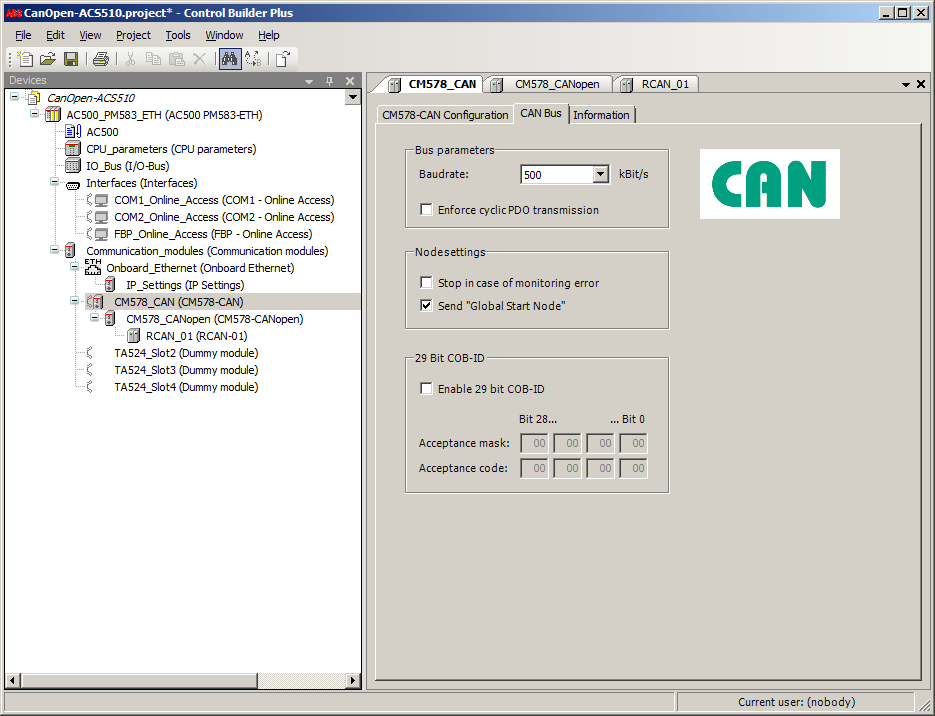Open the Baudrate dropdown list

point(600,175)
